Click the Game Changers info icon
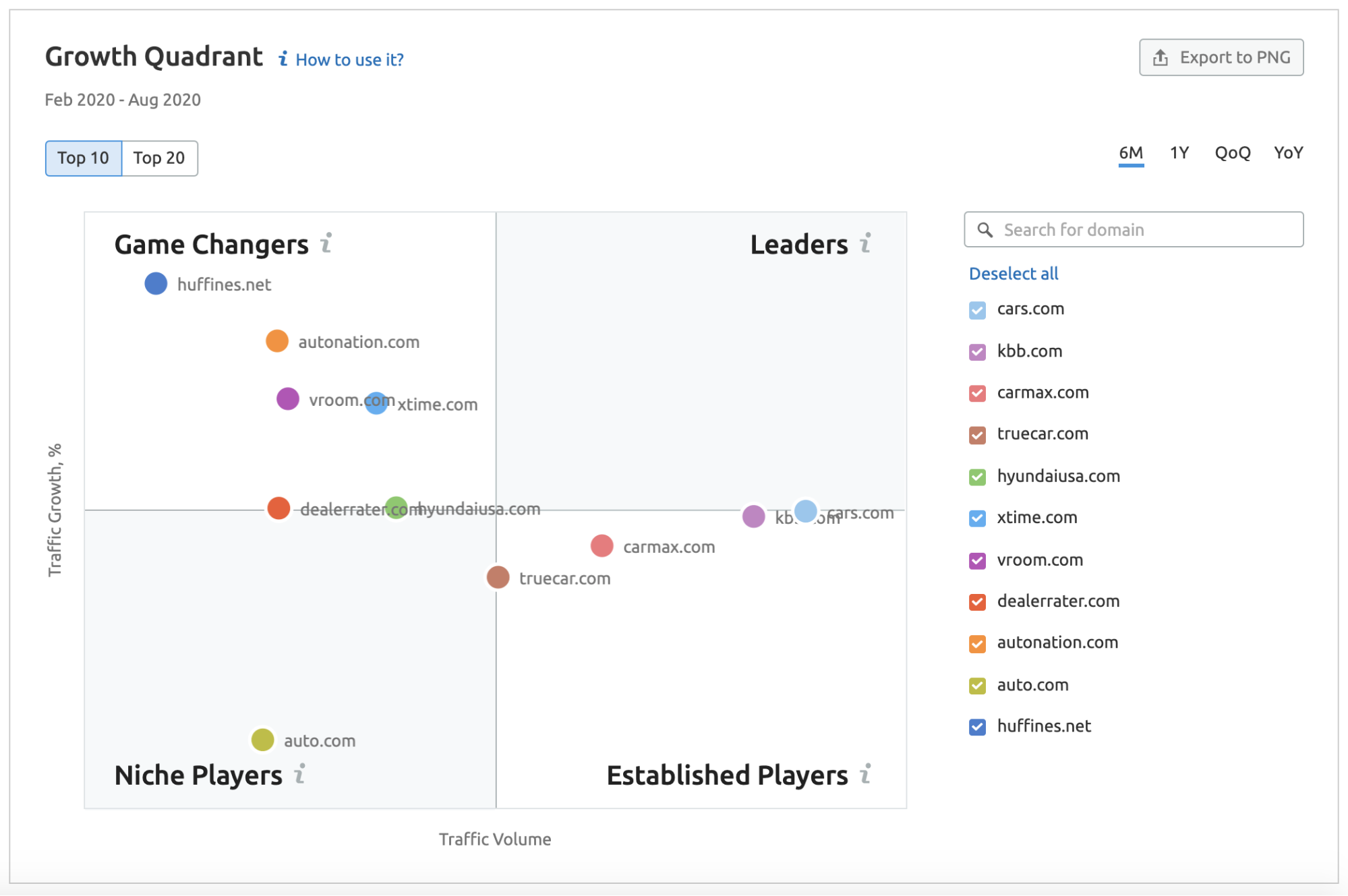The width and height of the screenshot is (1348, 896). 326,243
